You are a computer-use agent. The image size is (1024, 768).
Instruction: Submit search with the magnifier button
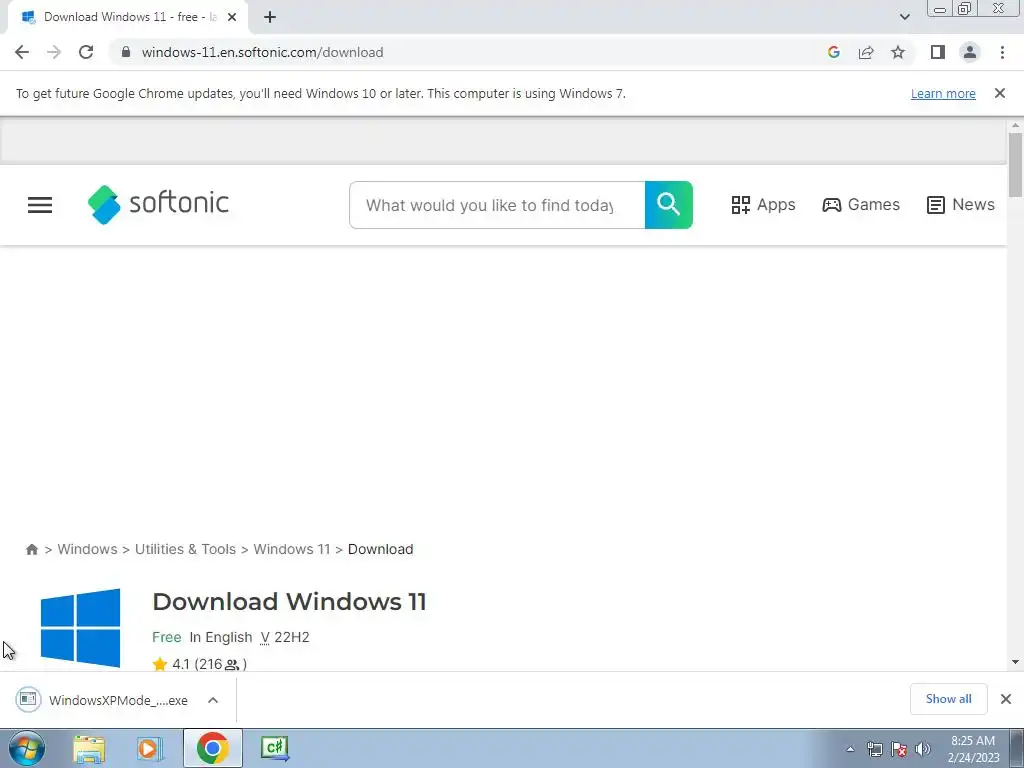click(x=669, y=205)
